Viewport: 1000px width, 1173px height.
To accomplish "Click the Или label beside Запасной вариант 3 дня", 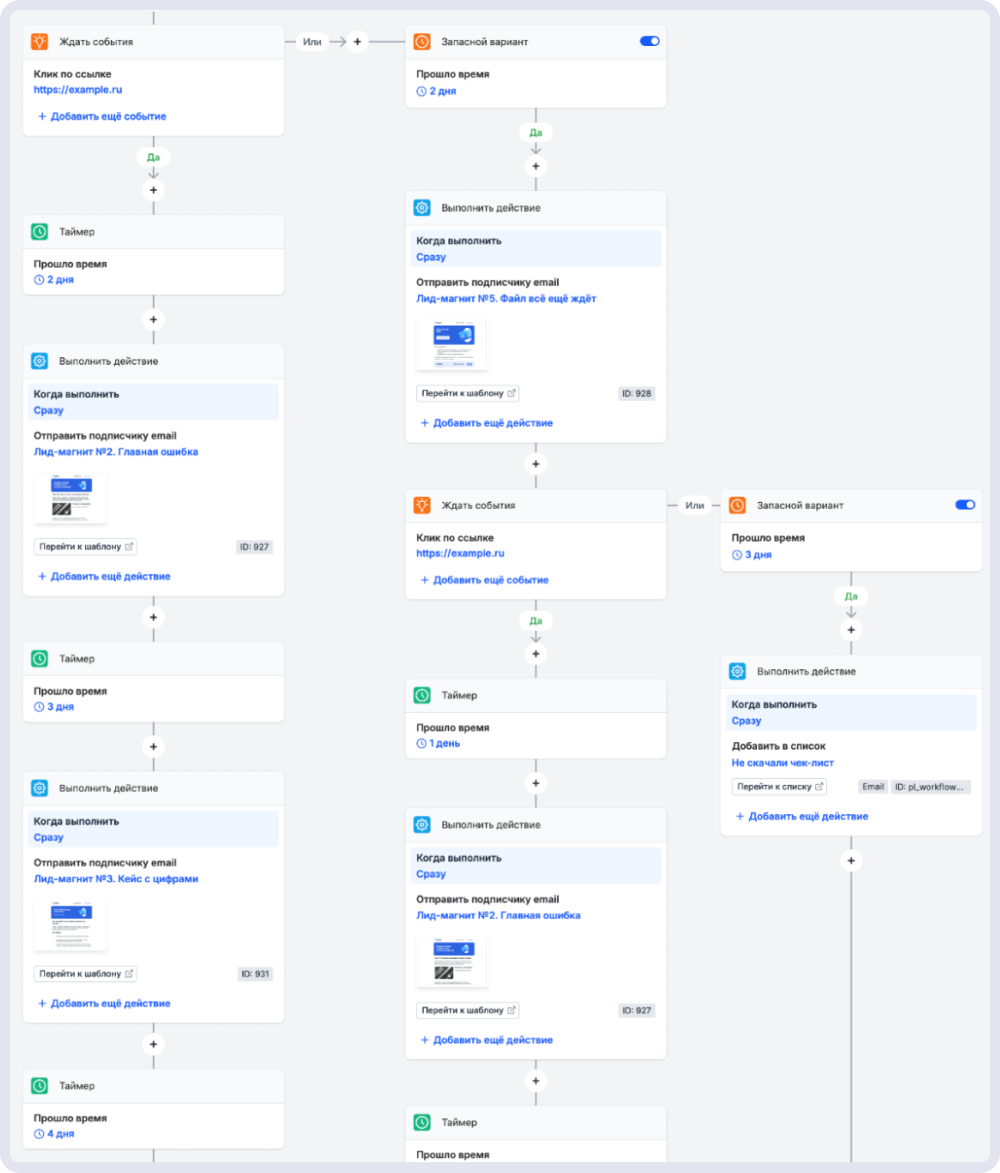I will tap(695, 506).
